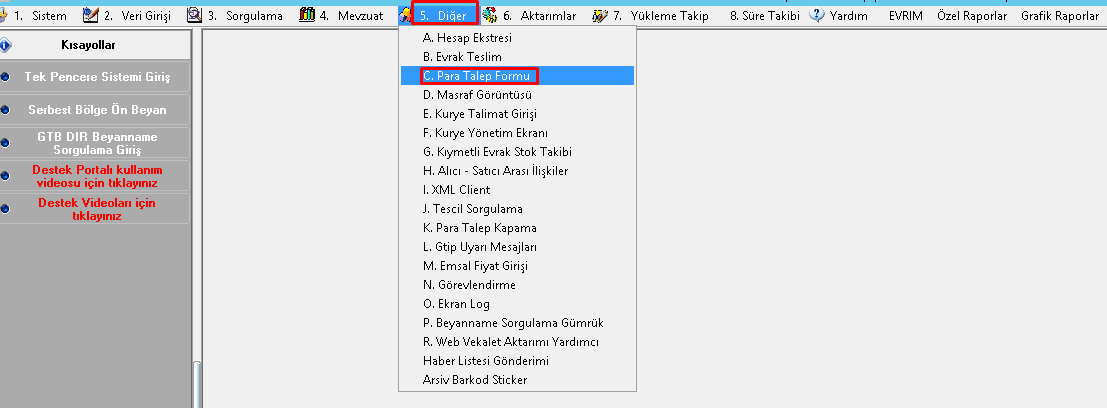Screen dimensions: 1107x408
Task: Open the 6. Aktarımlar menu
Action: (x=539, y=16)
